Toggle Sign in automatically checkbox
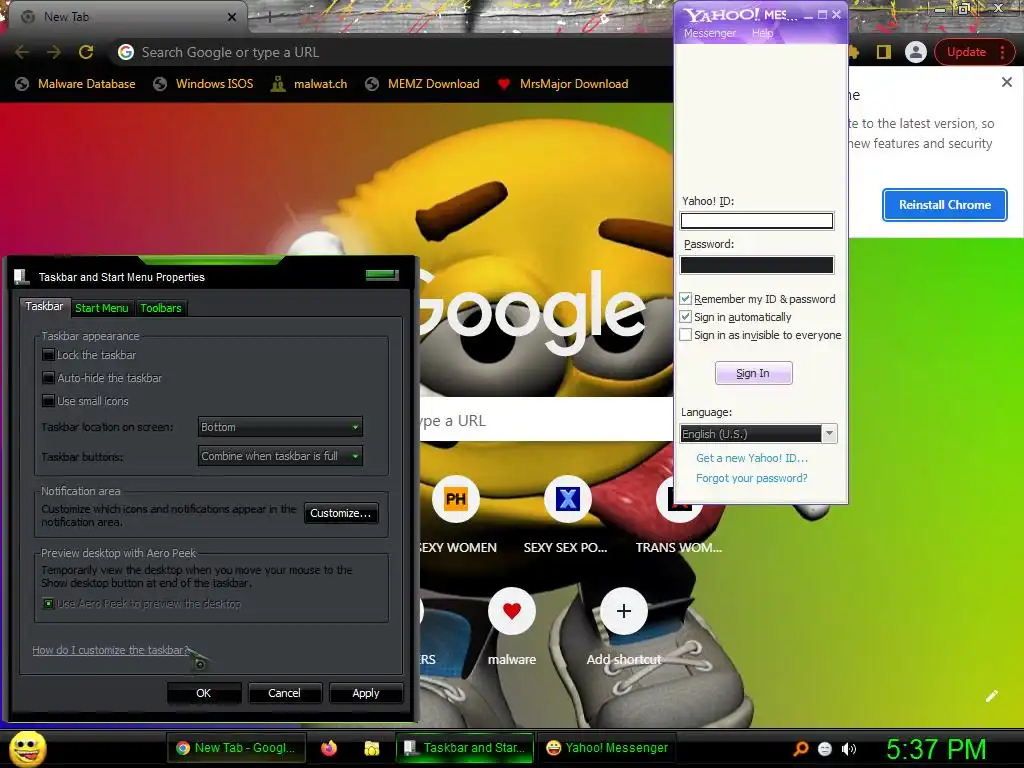 686,317
